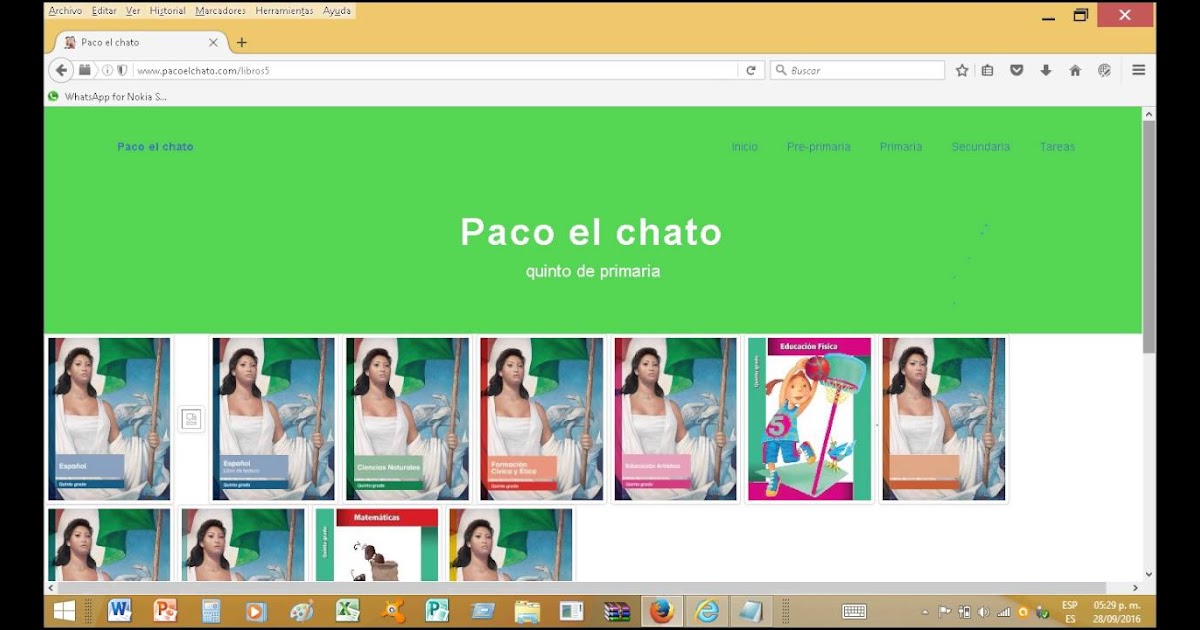Click the Inicio navigation link
Screen dimensions: 1200x630
pyautogui.click(x=744, y=147)
